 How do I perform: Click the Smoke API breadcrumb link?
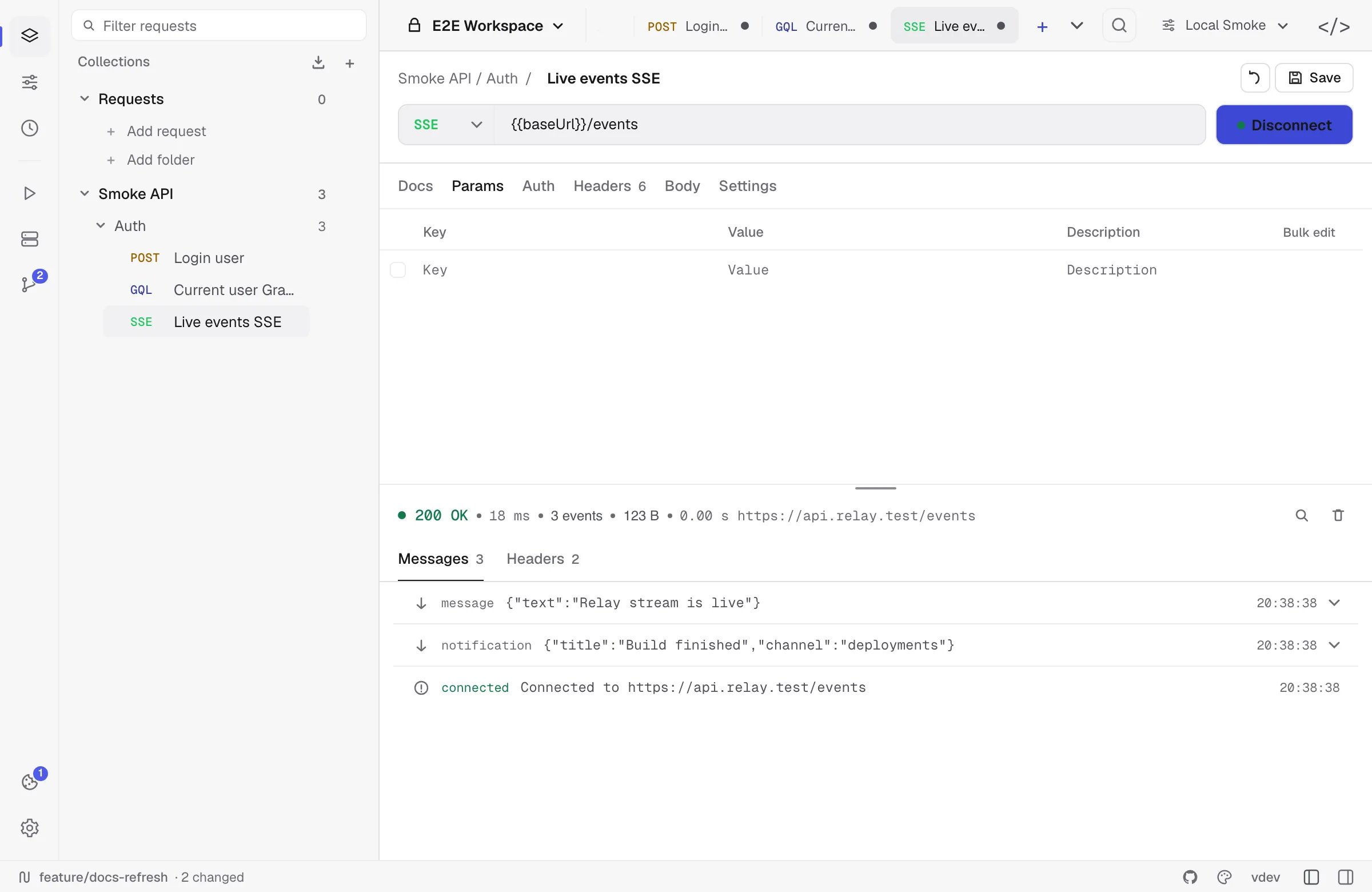click(434, 78)
